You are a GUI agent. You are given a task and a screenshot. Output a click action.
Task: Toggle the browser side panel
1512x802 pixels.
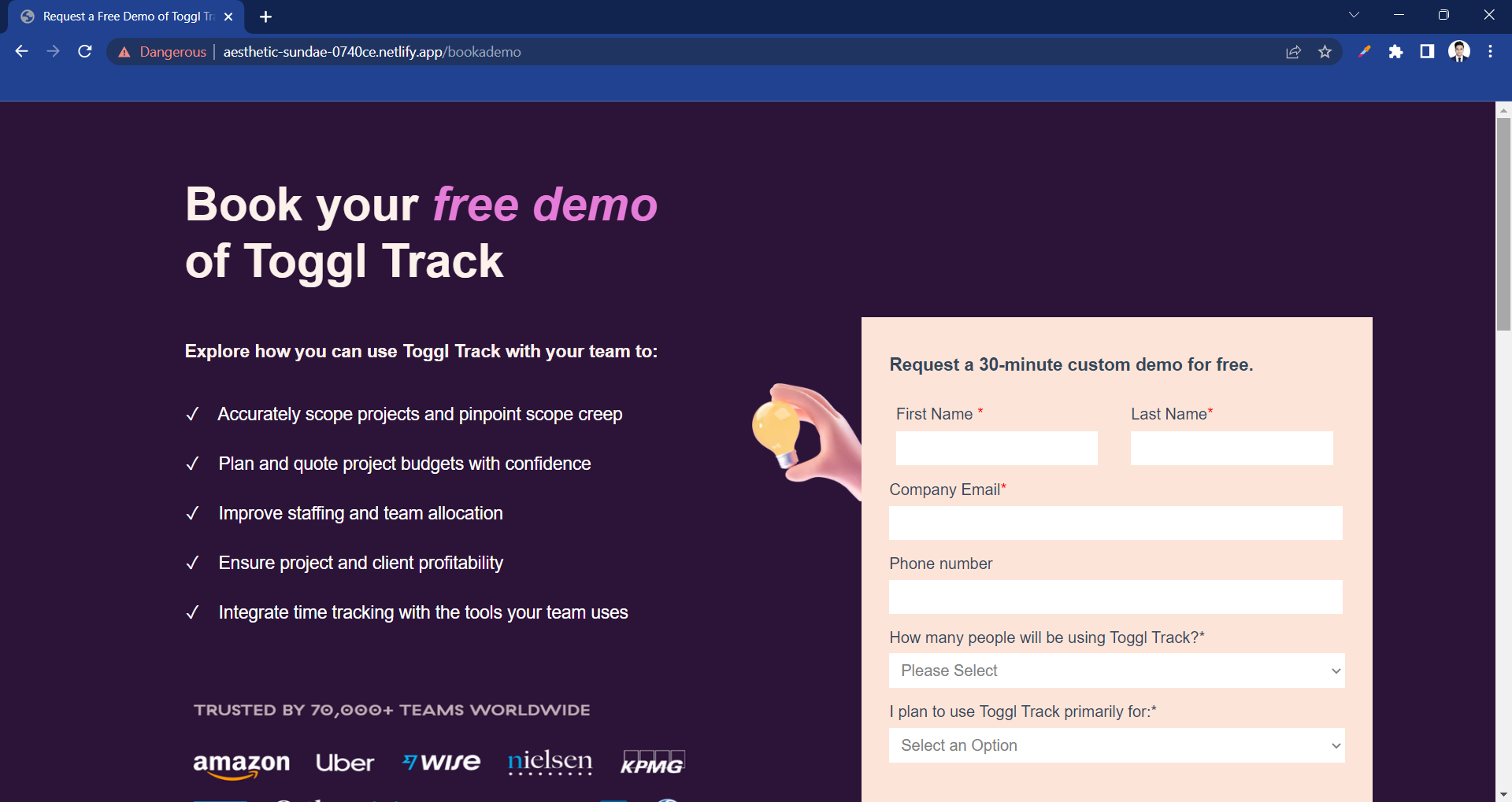[x=1427, y=52]
